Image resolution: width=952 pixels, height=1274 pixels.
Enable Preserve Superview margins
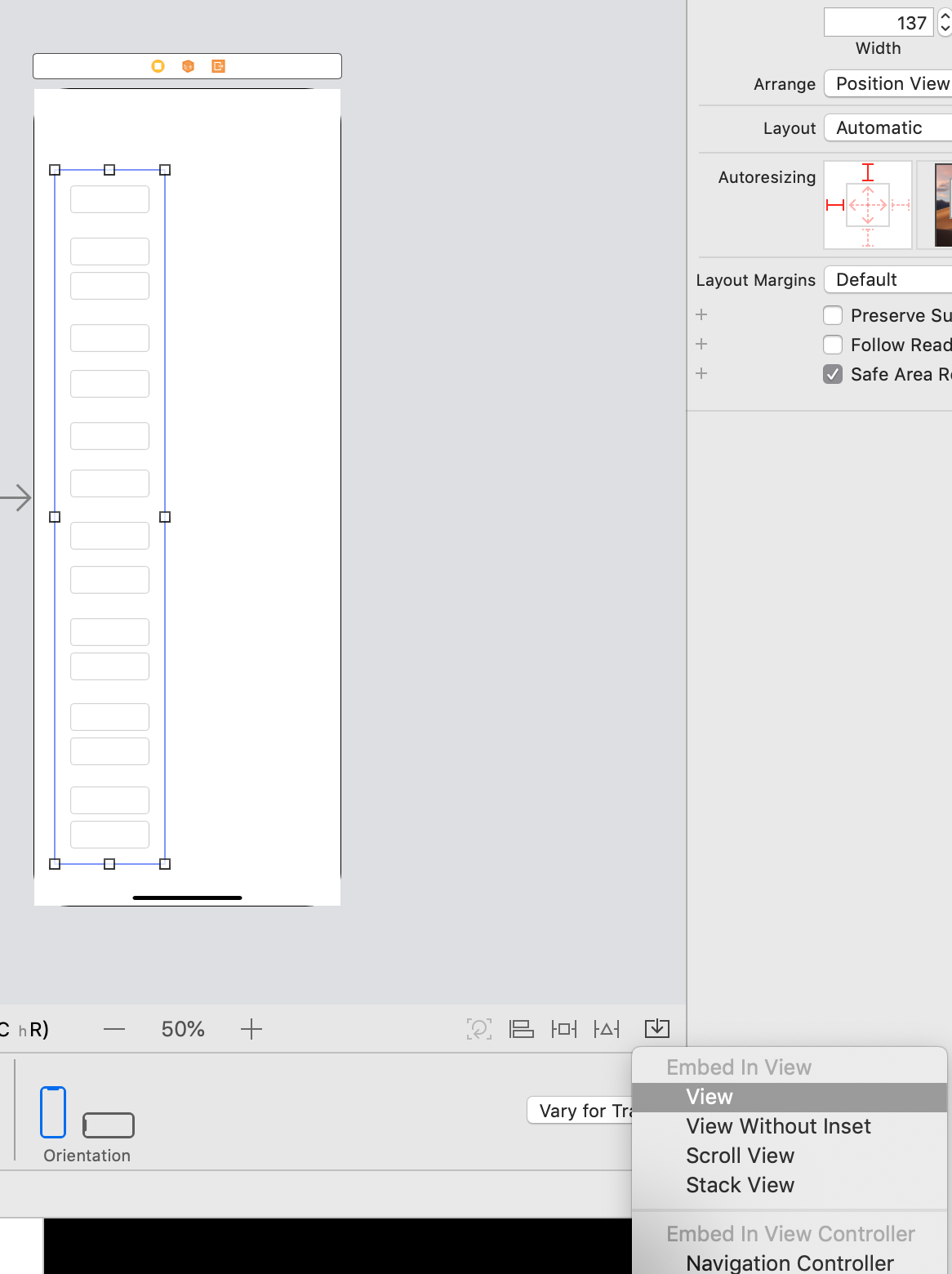tap(833, 315)
